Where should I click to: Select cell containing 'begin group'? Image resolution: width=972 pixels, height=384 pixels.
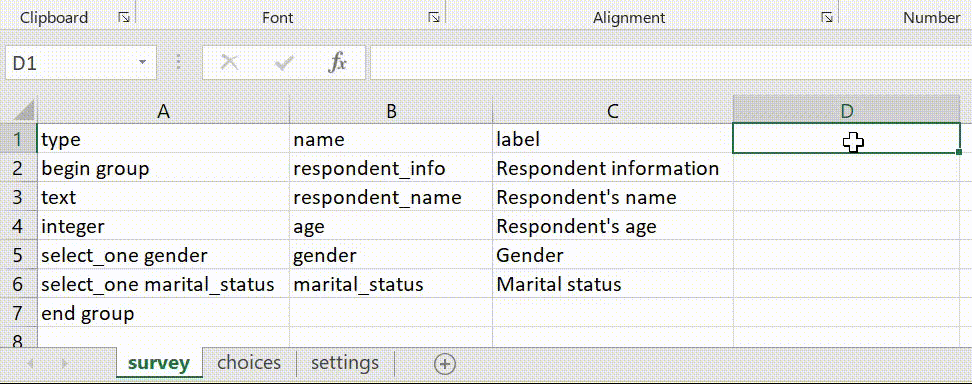pyautogui.click(x=163, y=167)
